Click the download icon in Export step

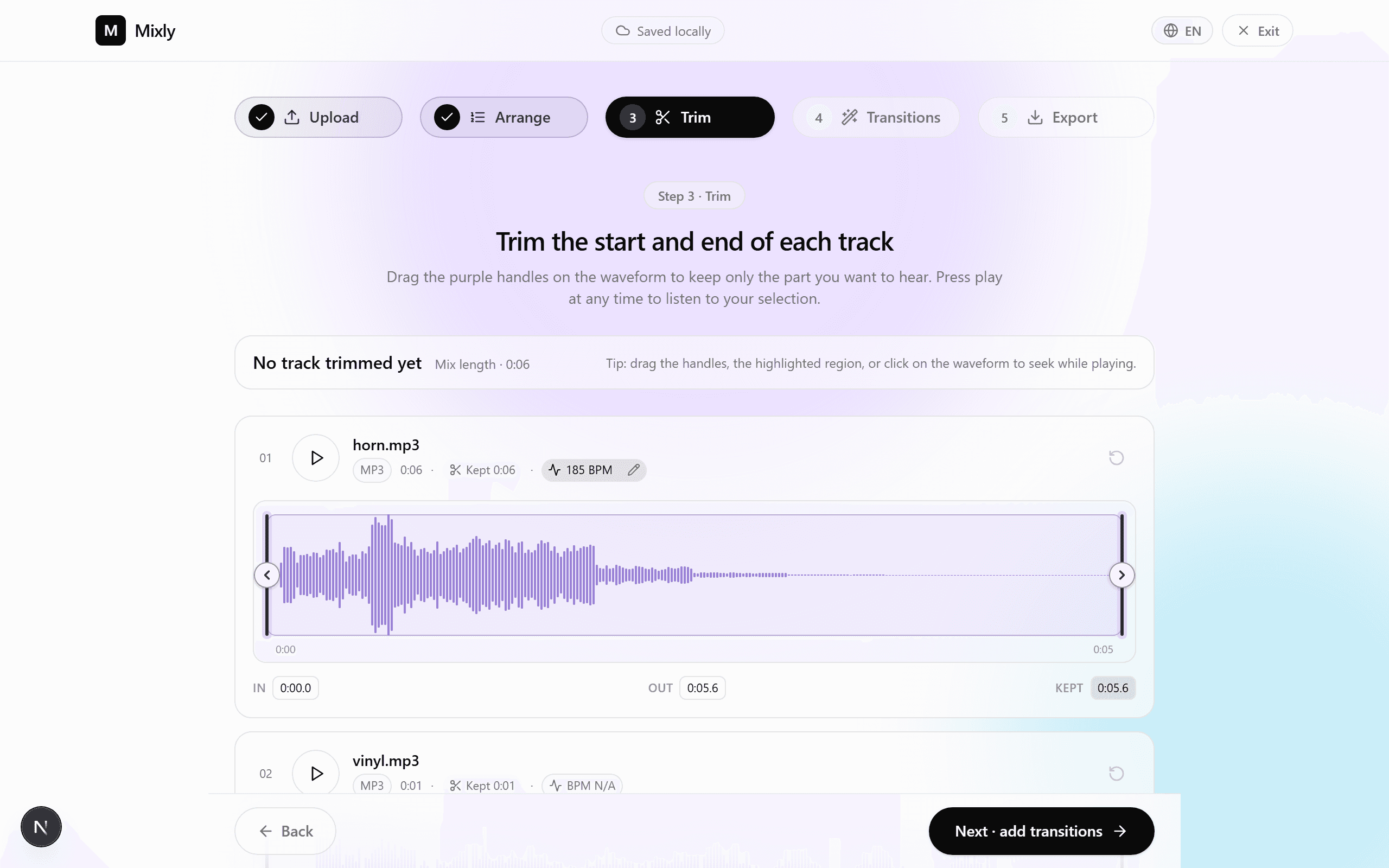[1035, 117]
